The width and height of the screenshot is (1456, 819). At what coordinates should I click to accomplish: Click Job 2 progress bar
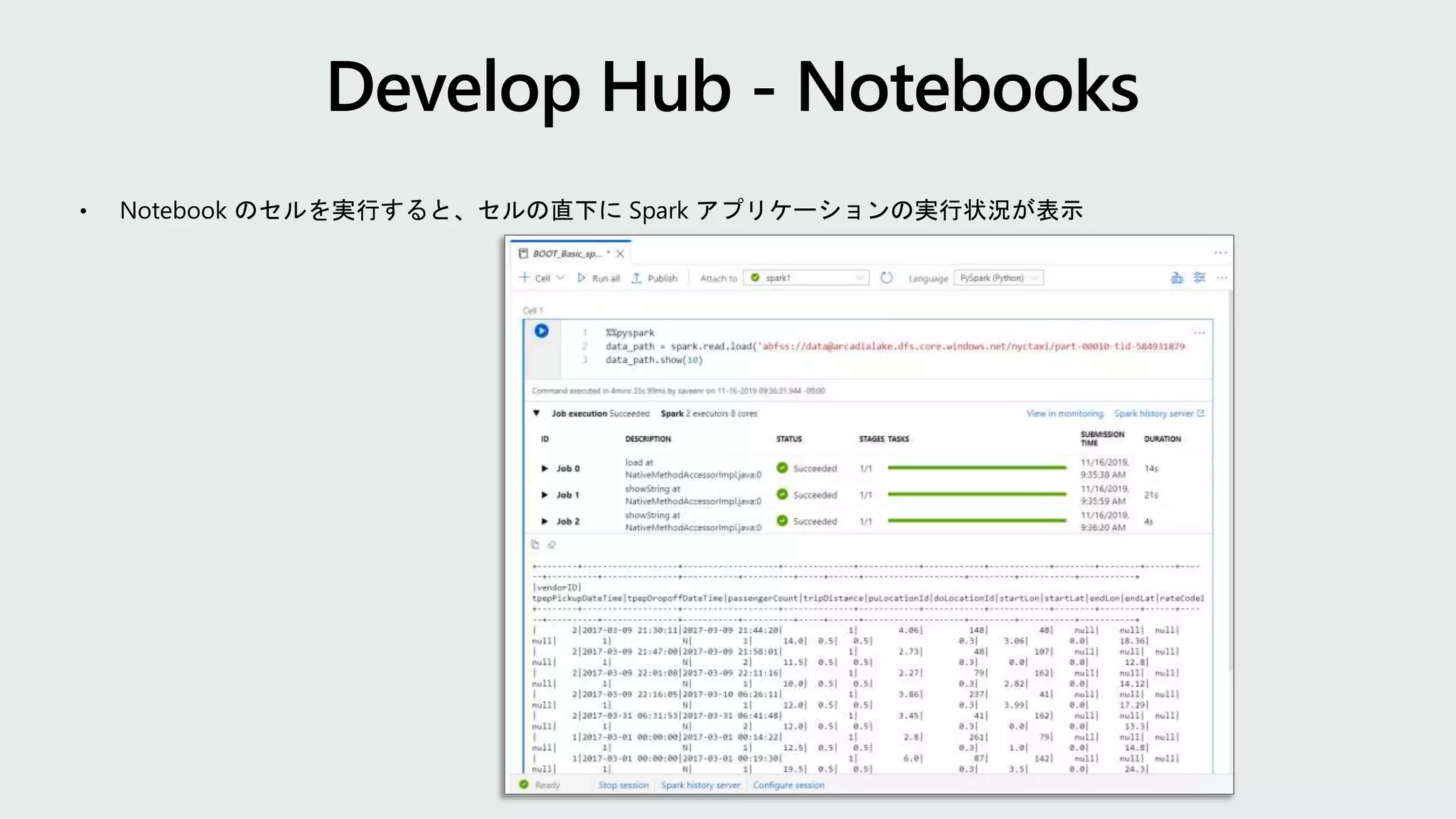(977, 520)
